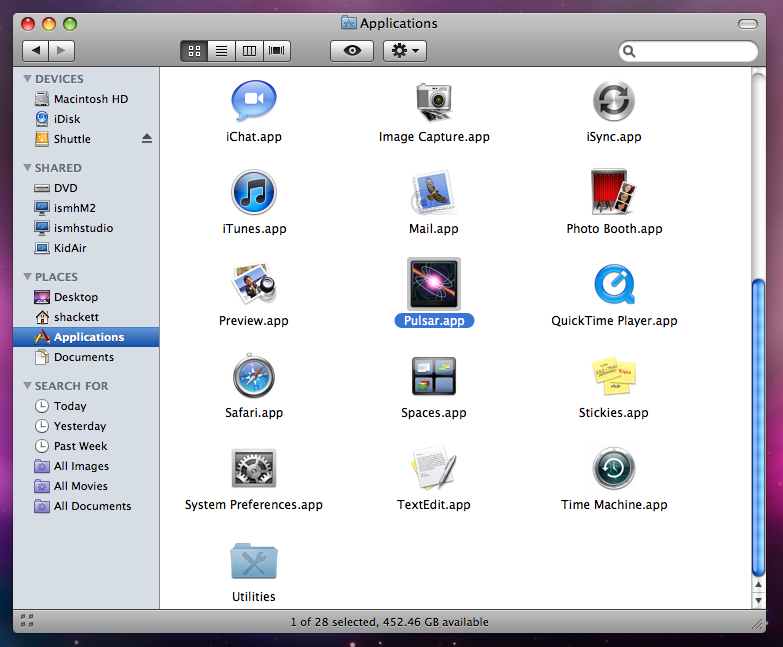
Task: Click the scroll up arrow
Action: [x=758, y=585]
